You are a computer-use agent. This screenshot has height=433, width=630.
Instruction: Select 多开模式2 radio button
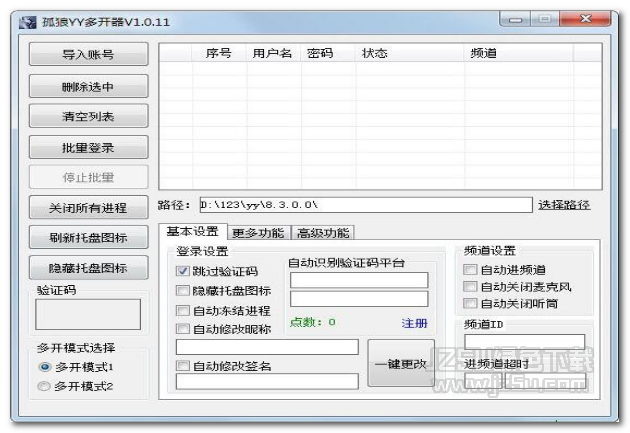43,386
